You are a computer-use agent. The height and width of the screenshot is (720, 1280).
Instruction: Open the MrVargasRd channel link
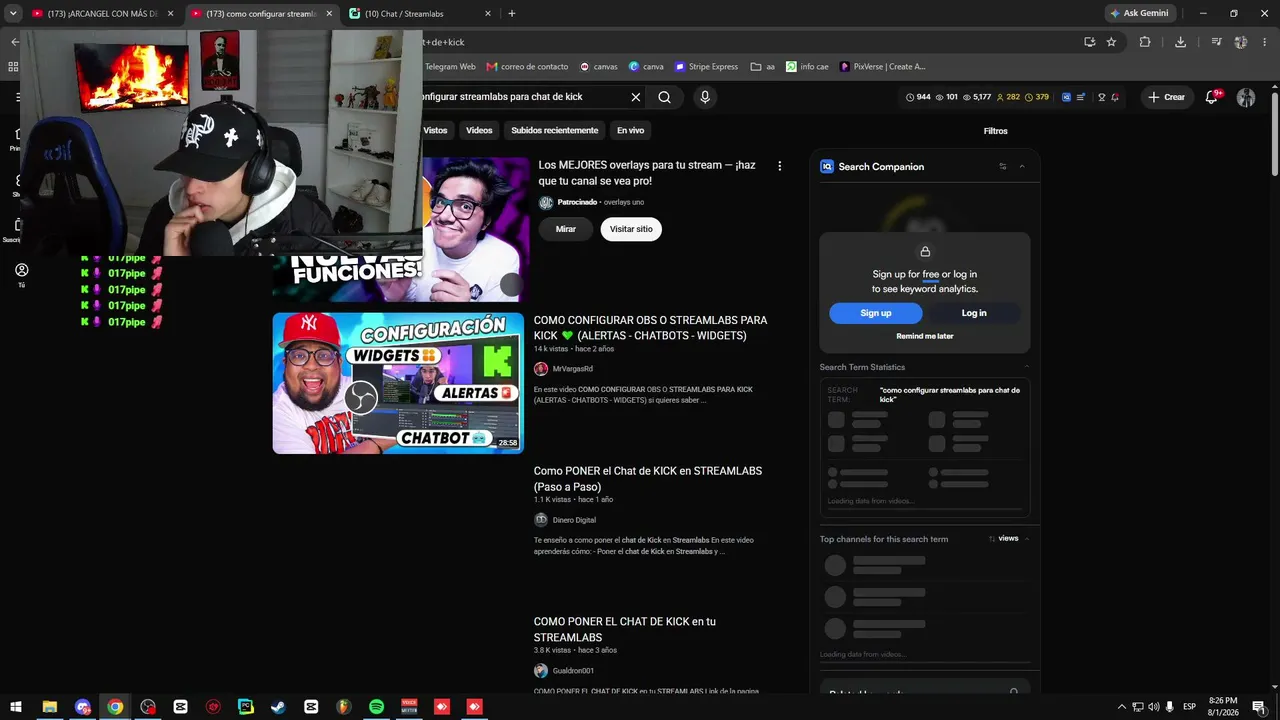tap(573, 369)
